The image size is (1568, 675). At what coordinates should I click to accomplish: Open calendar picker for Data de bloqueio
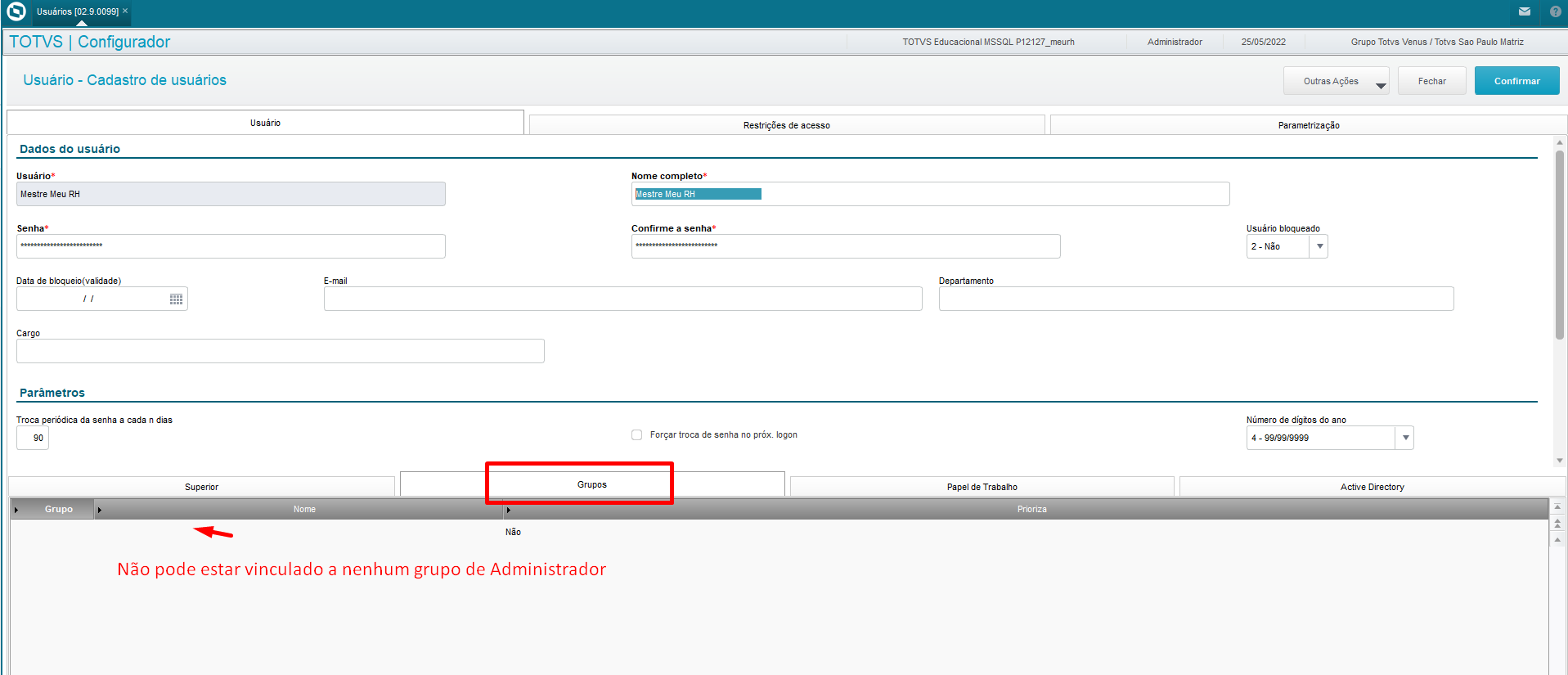point(176,299)
